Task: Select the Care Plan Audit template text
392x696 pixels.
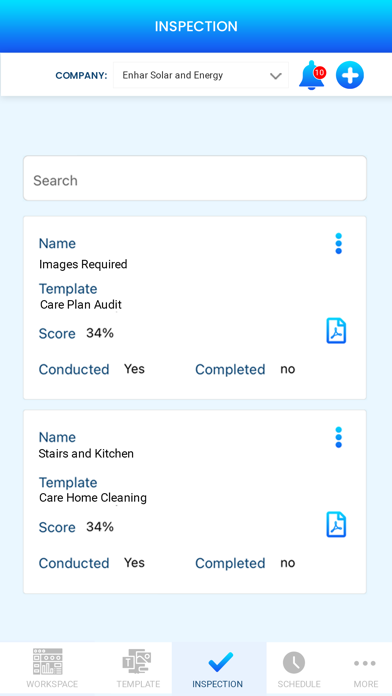Action: [81, 304]
